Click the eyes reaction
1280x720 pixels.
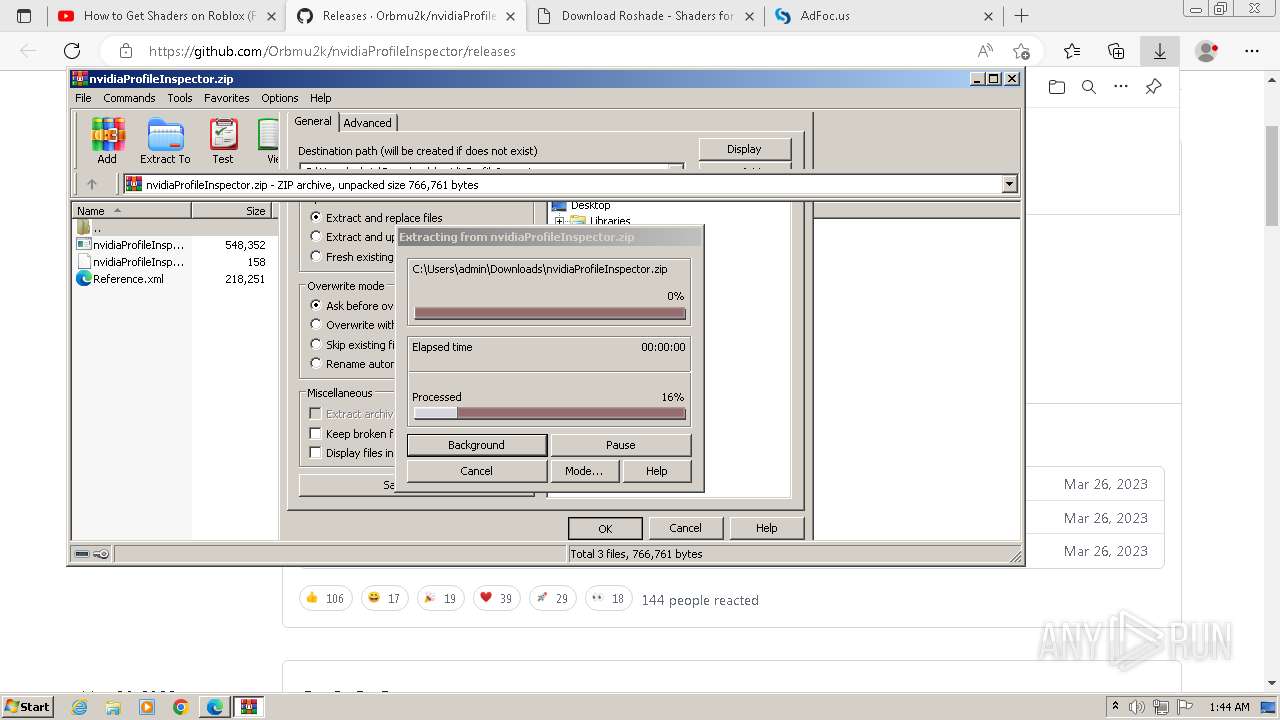coord(608,598)
